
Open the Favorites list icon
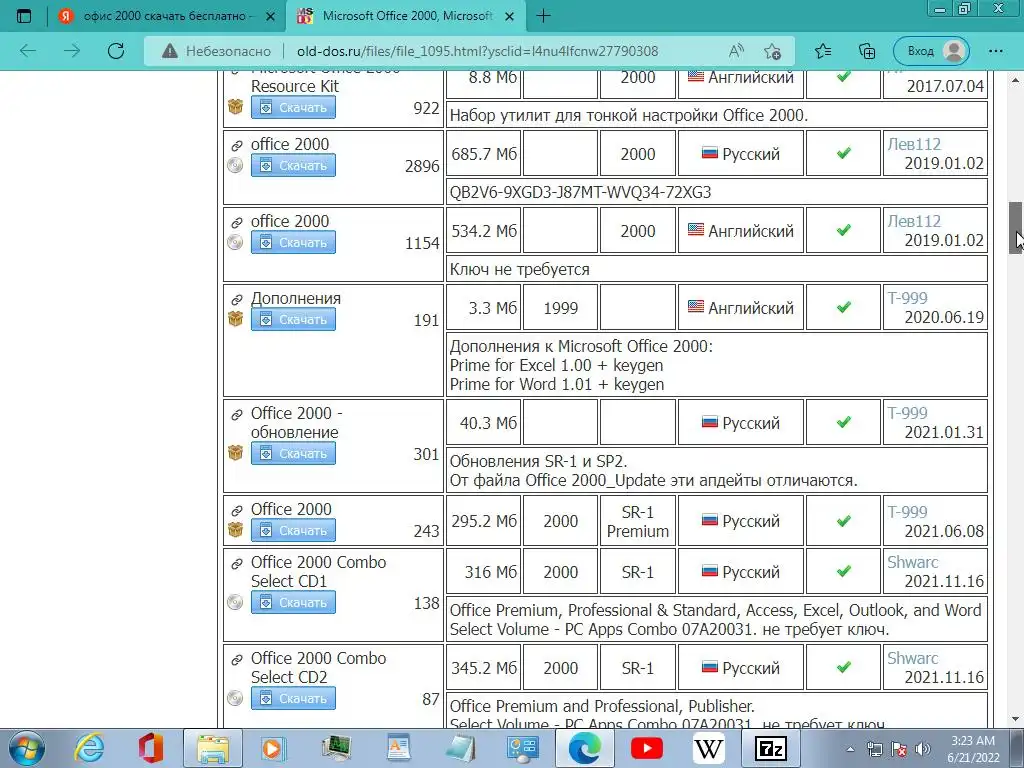tap(823, 51)
